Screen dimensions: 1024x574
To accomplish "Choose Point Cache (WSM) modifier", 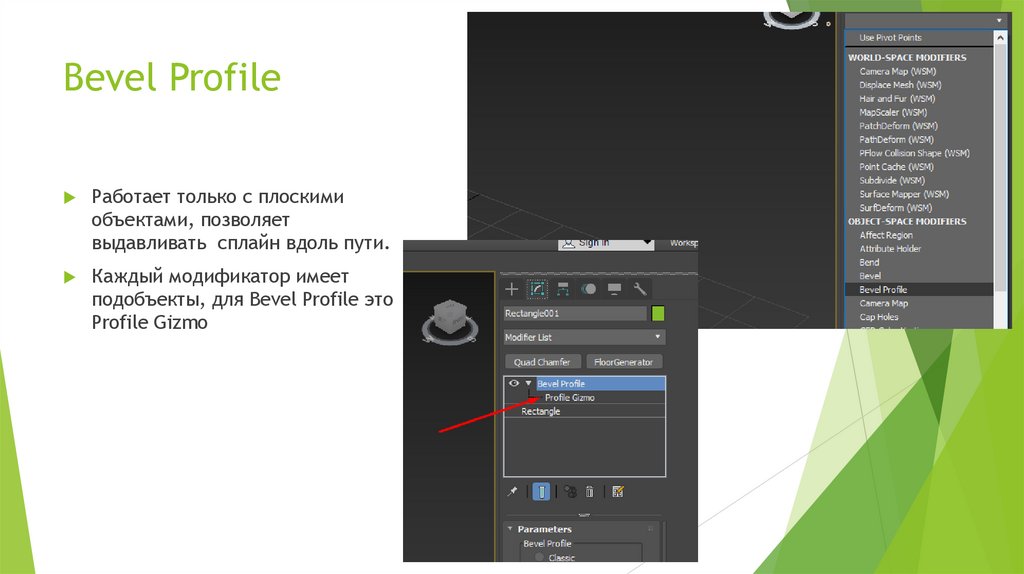I will click(x=896, y=167).
